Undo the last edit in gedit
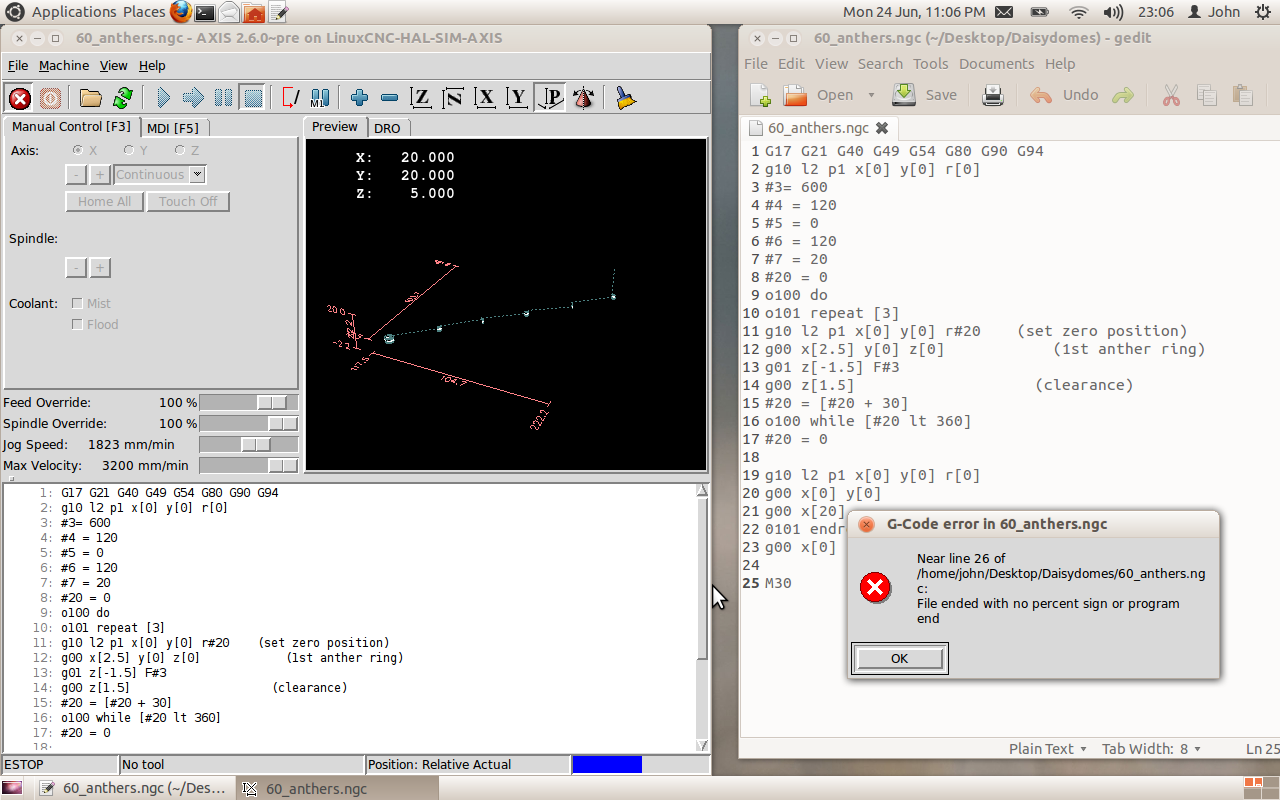Screen dimensions: 1280x800 point(1065,95)
